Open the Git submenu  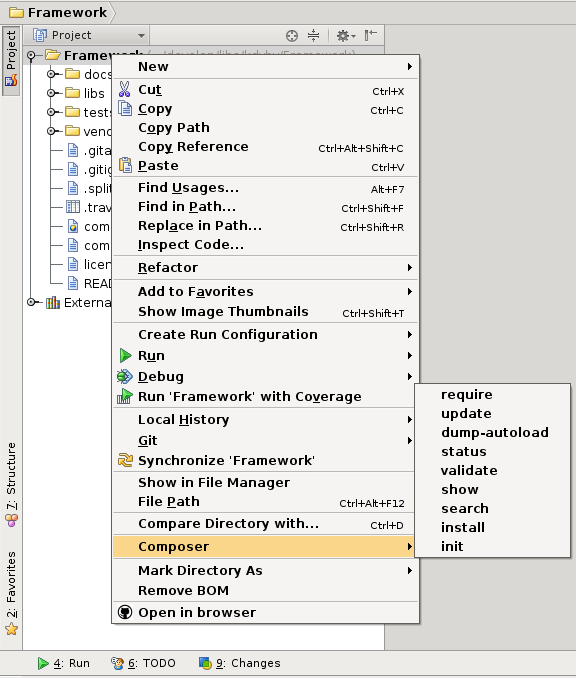pos(265,440)
